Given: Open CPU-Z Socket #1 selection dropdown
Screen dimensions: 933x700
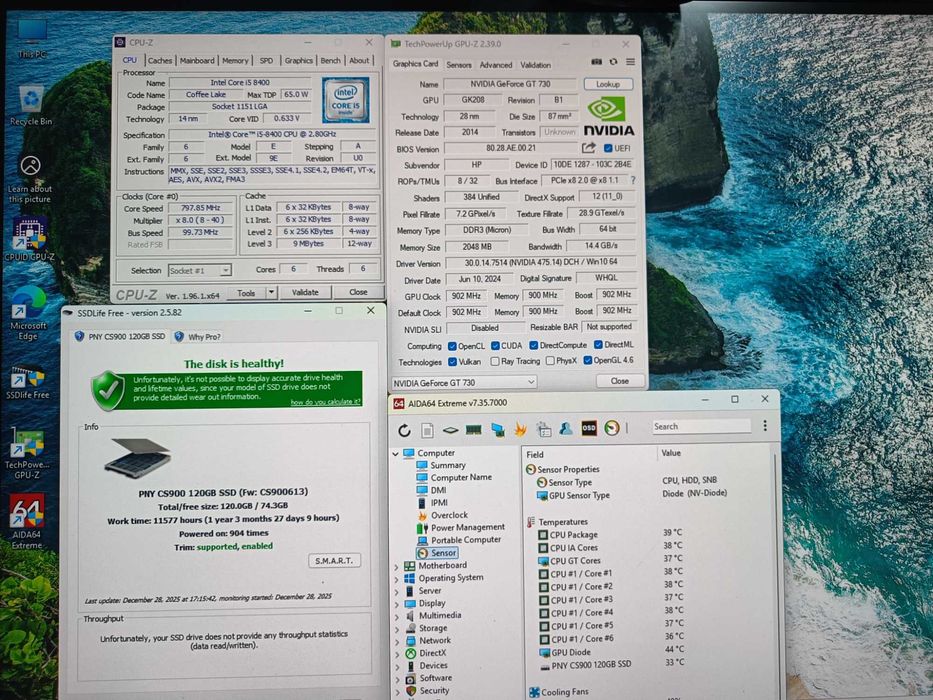Looking at the screenshot, I should (x=199, y=271).
